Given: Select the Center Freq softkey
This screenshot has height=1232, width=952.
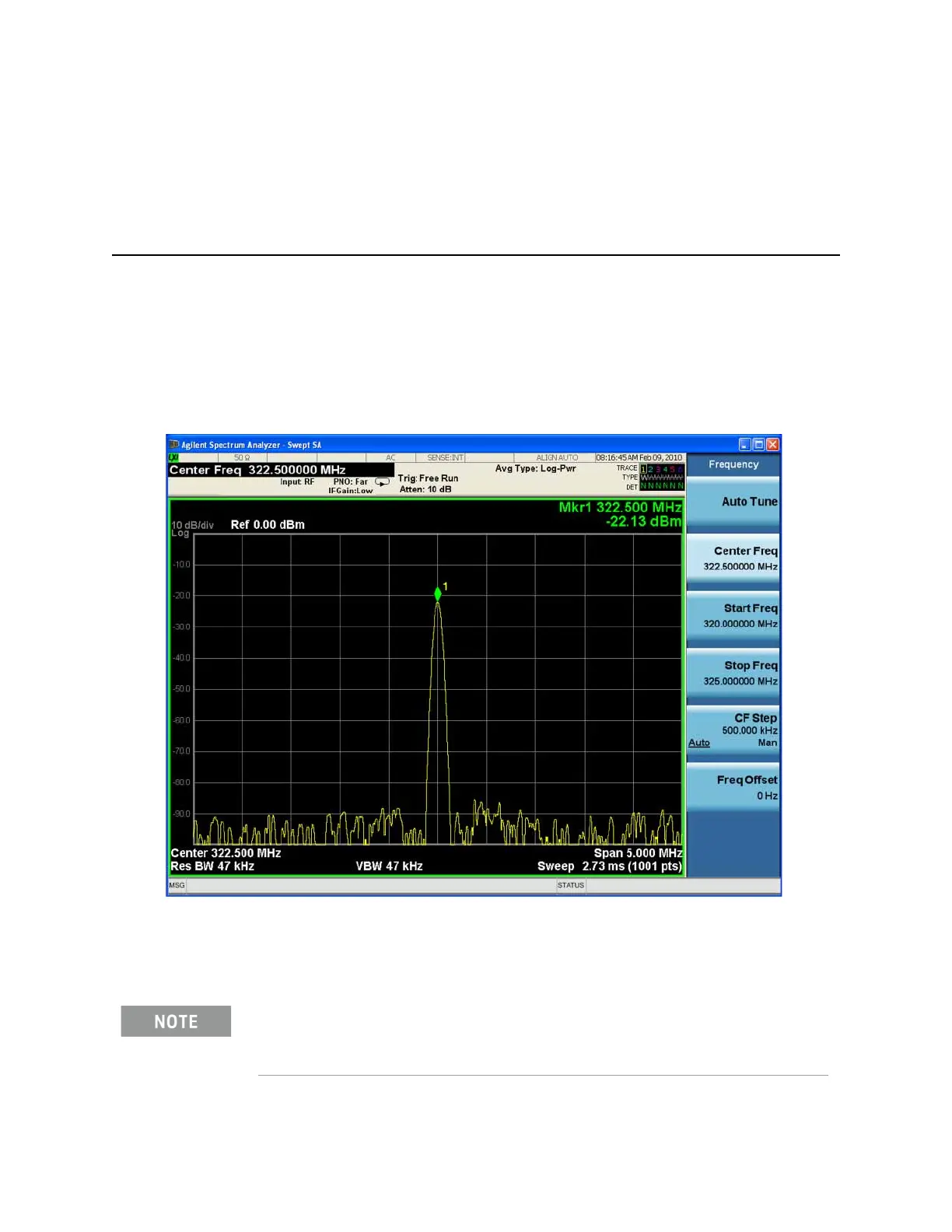Looking at the screenshot, I should point(733,558).
